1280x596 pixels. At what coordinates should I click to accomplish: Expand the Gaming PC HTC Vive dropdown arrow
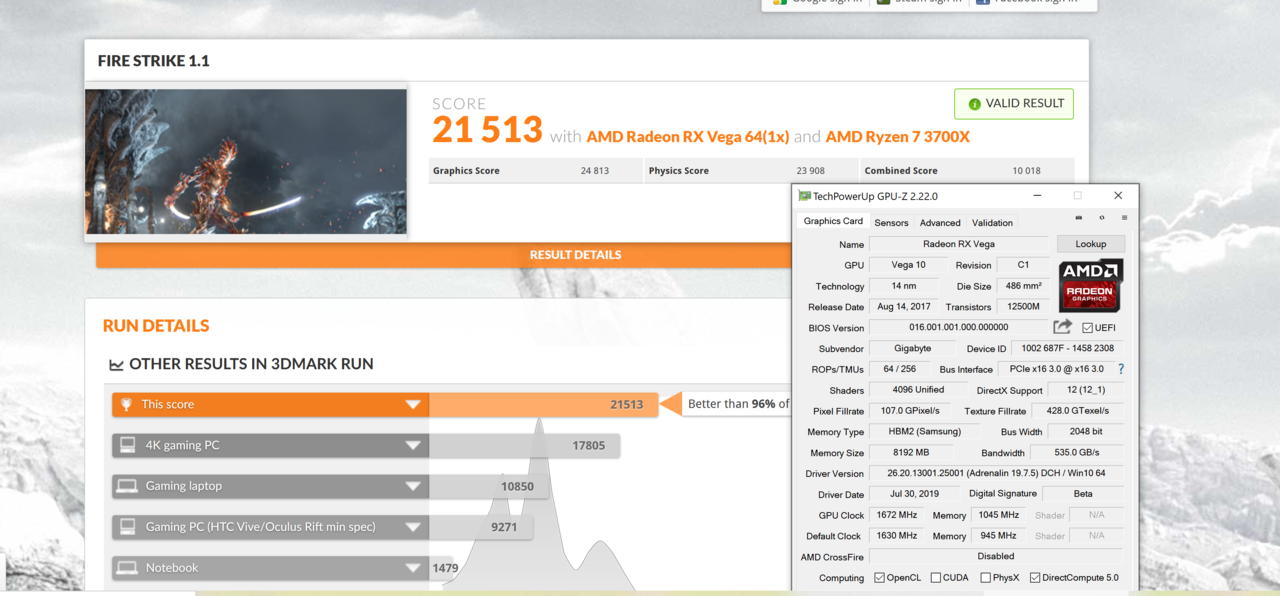tap(412, 528)
